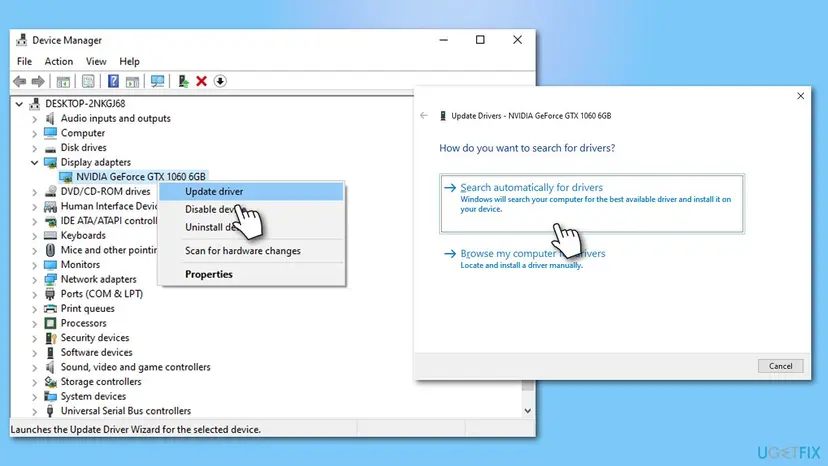Click the blue Help question-mark toolbar icon

coord(113,81)
